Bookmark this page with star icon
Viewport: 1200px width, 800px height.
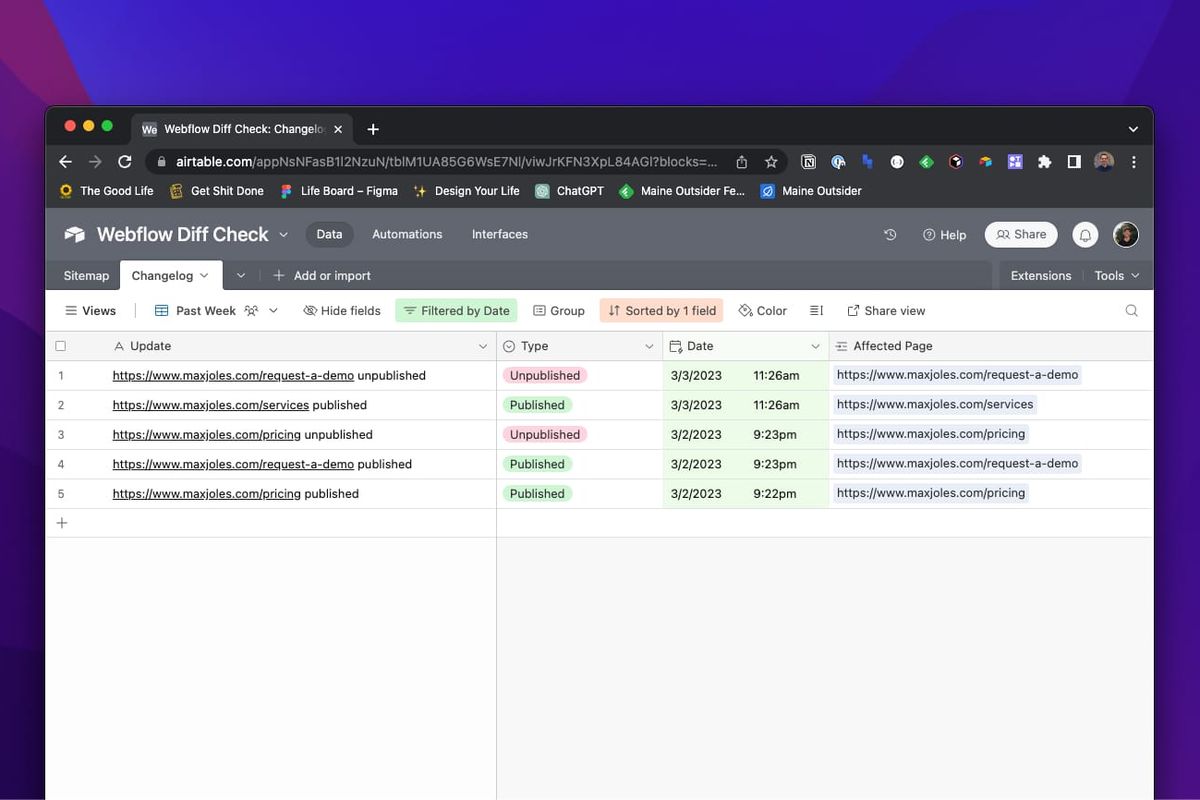[x=771, y=162]
